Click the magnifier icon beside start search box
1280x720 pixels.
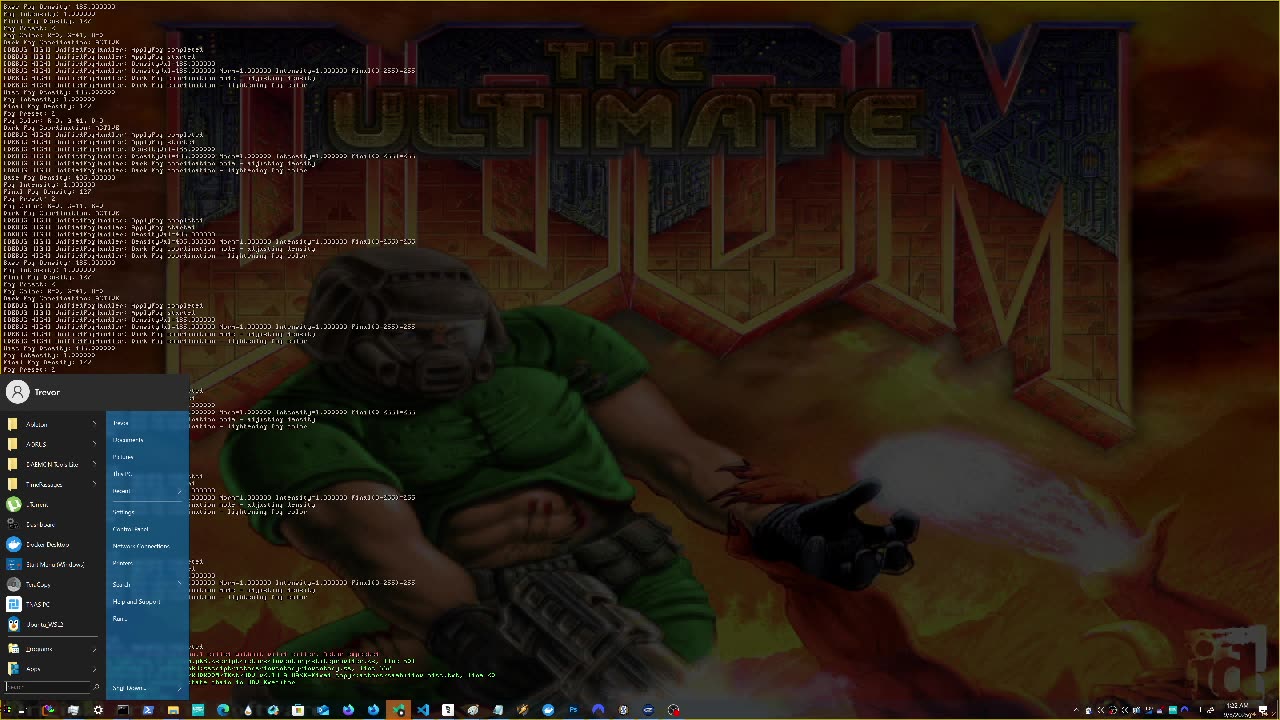(x=96, y=687)
